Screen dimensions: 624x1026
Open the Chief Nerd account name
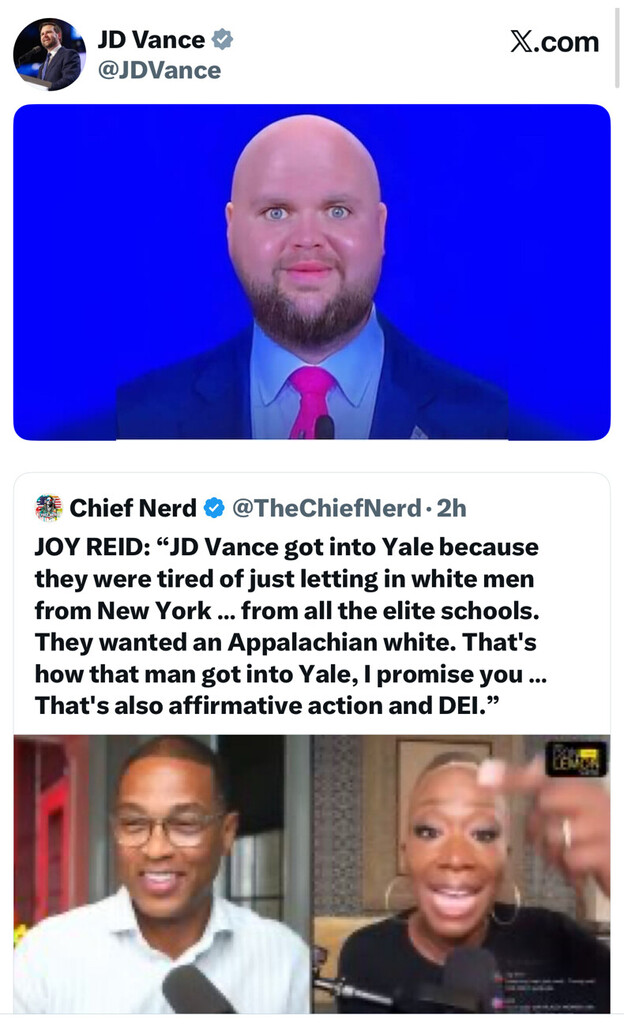click(x=133, y=508)
